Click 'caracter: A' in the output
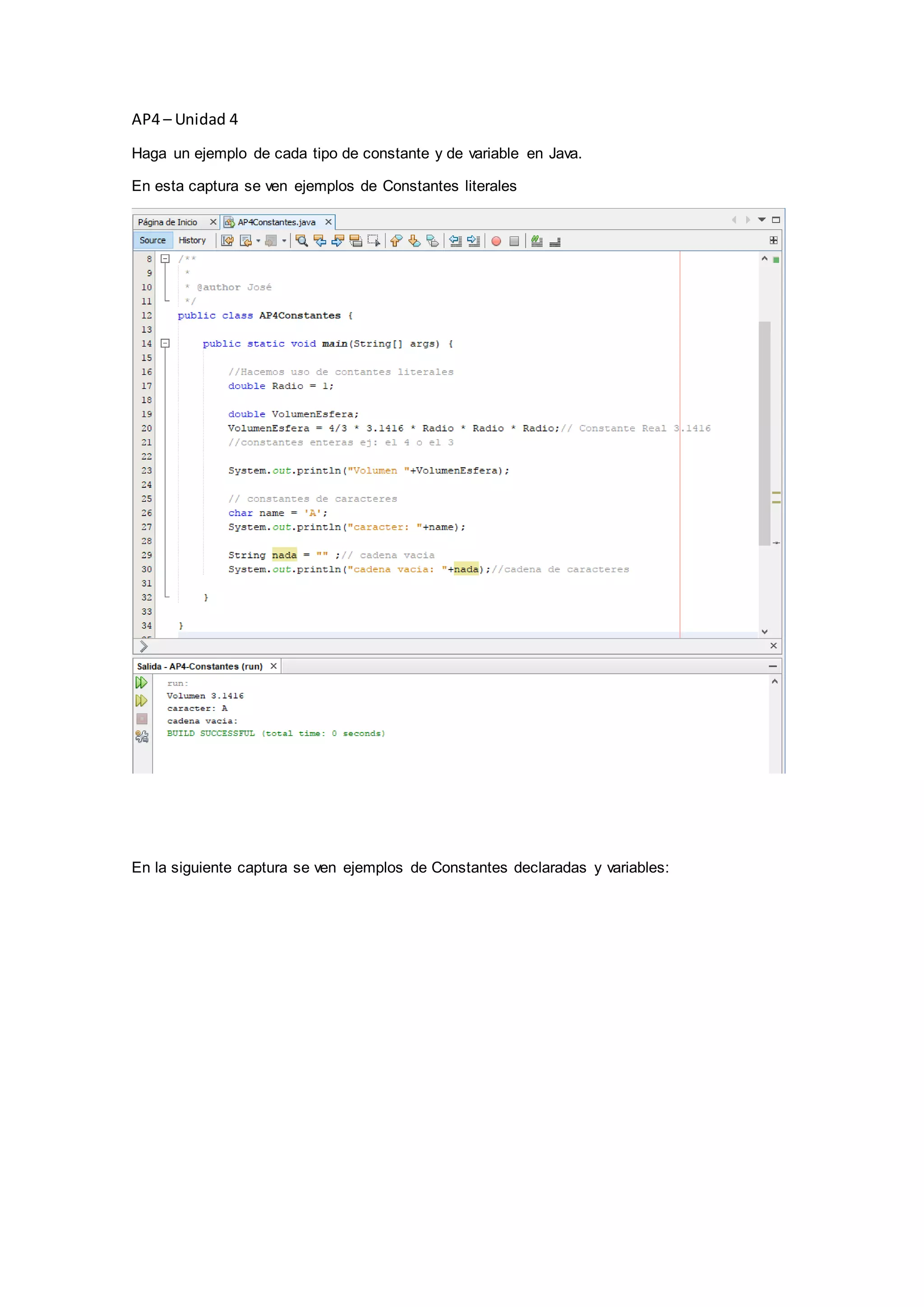This screenshot has height=1307, width=924. (x=198, y=708)
